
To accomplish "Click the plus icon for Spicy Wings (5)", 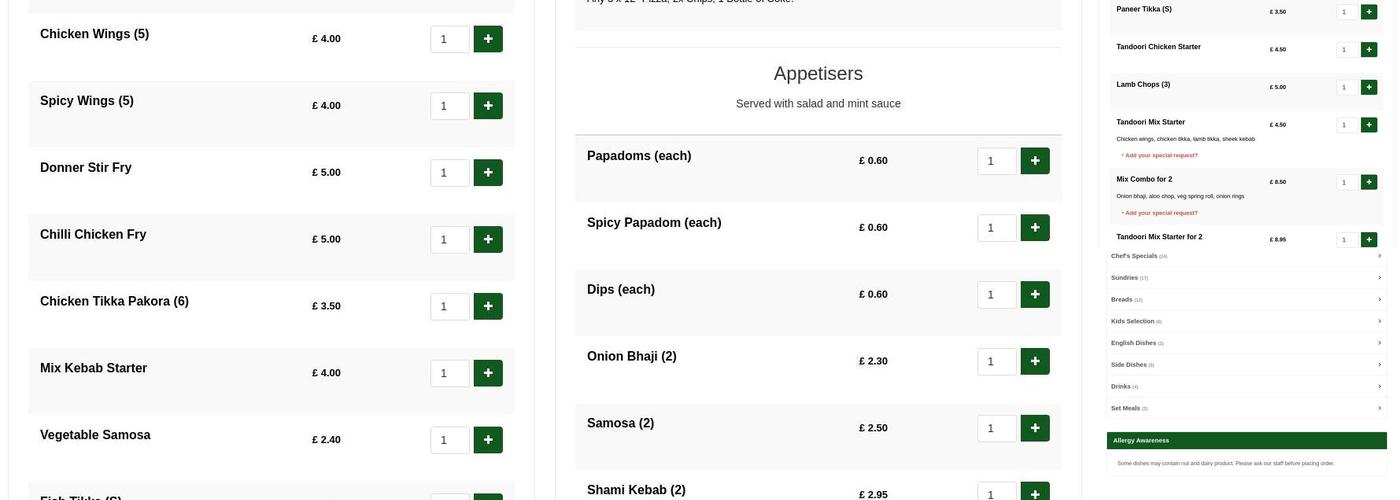I will [x=488, y=106].
